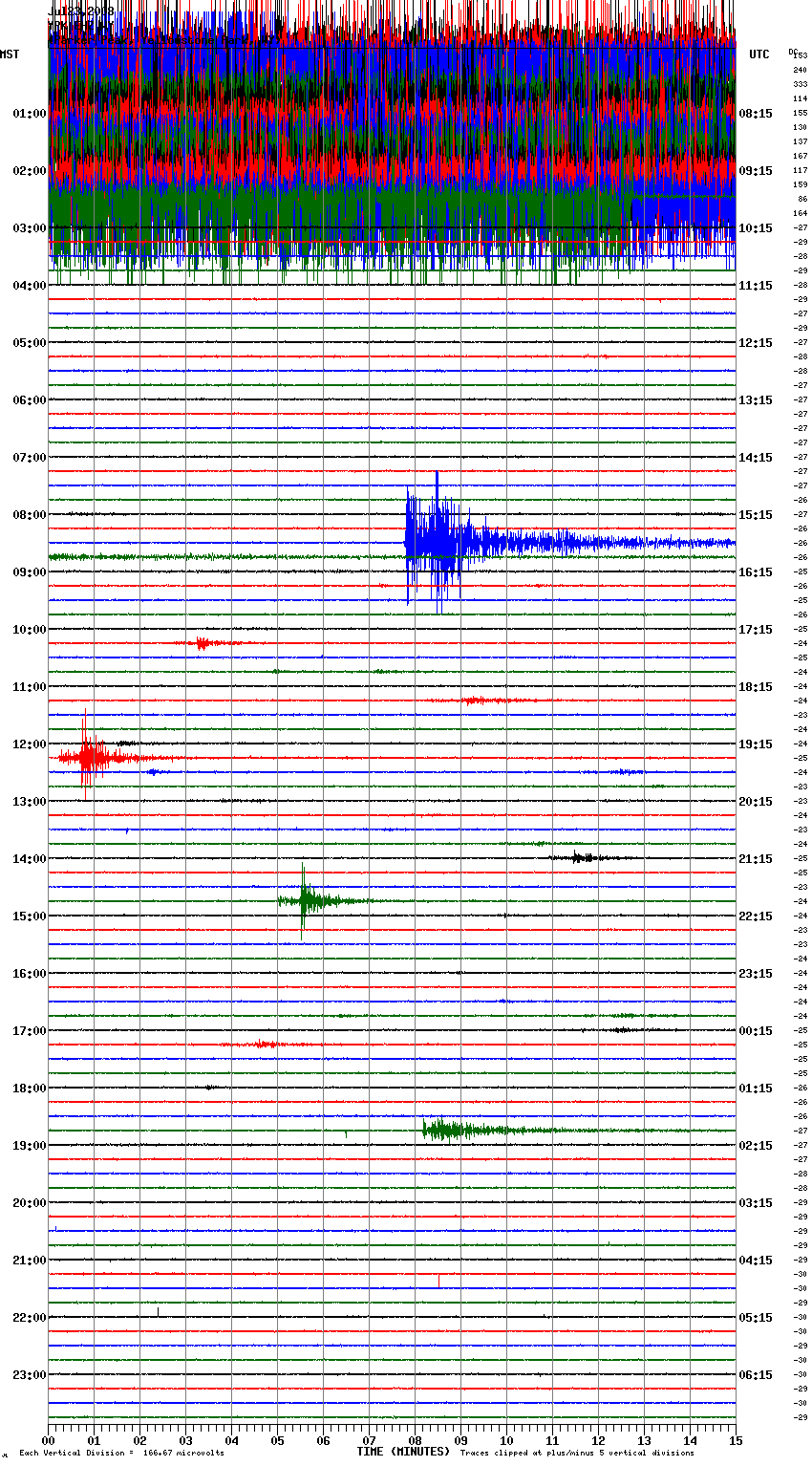Screen dimensions: 812x1466
Task: Click minute 05 on the bottom axis
Action: [278, 1440]
